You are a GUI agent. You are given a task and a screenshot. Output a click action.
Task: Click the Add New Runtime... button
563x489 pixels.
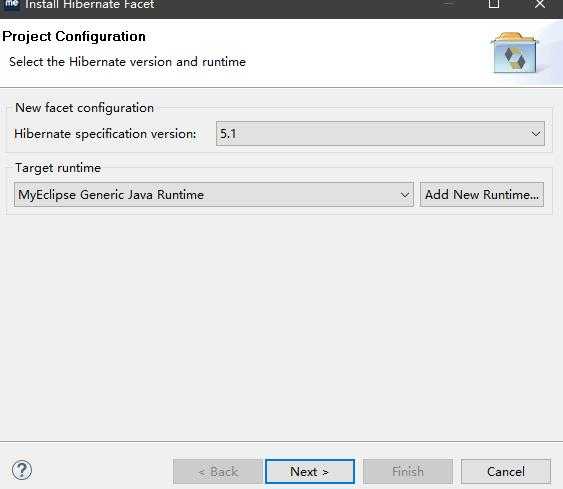pos(482,195)
